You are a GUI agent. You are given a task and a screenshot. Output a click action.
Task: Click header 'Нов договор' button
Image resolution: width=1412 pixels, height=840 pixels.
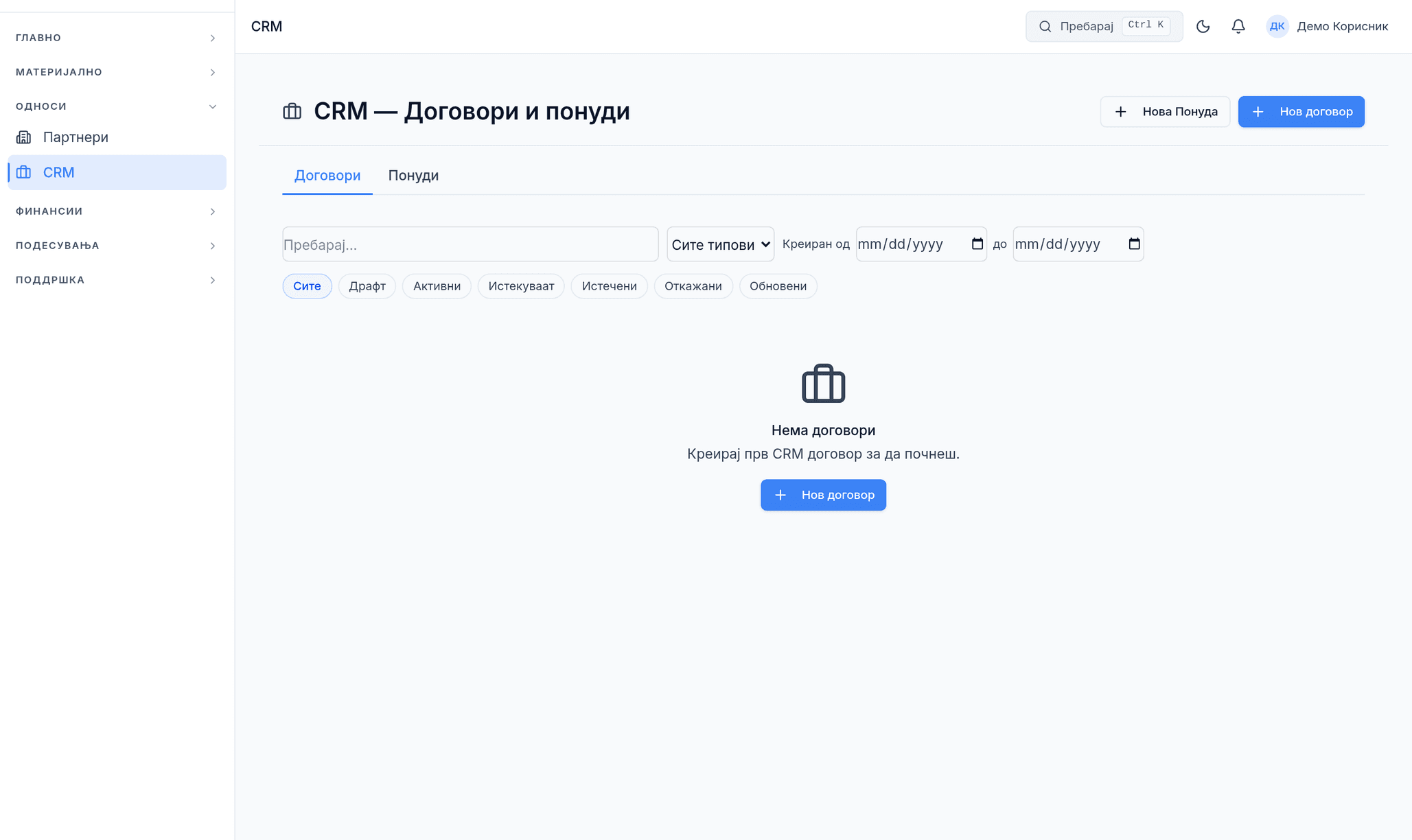[x=1301, y=112]
